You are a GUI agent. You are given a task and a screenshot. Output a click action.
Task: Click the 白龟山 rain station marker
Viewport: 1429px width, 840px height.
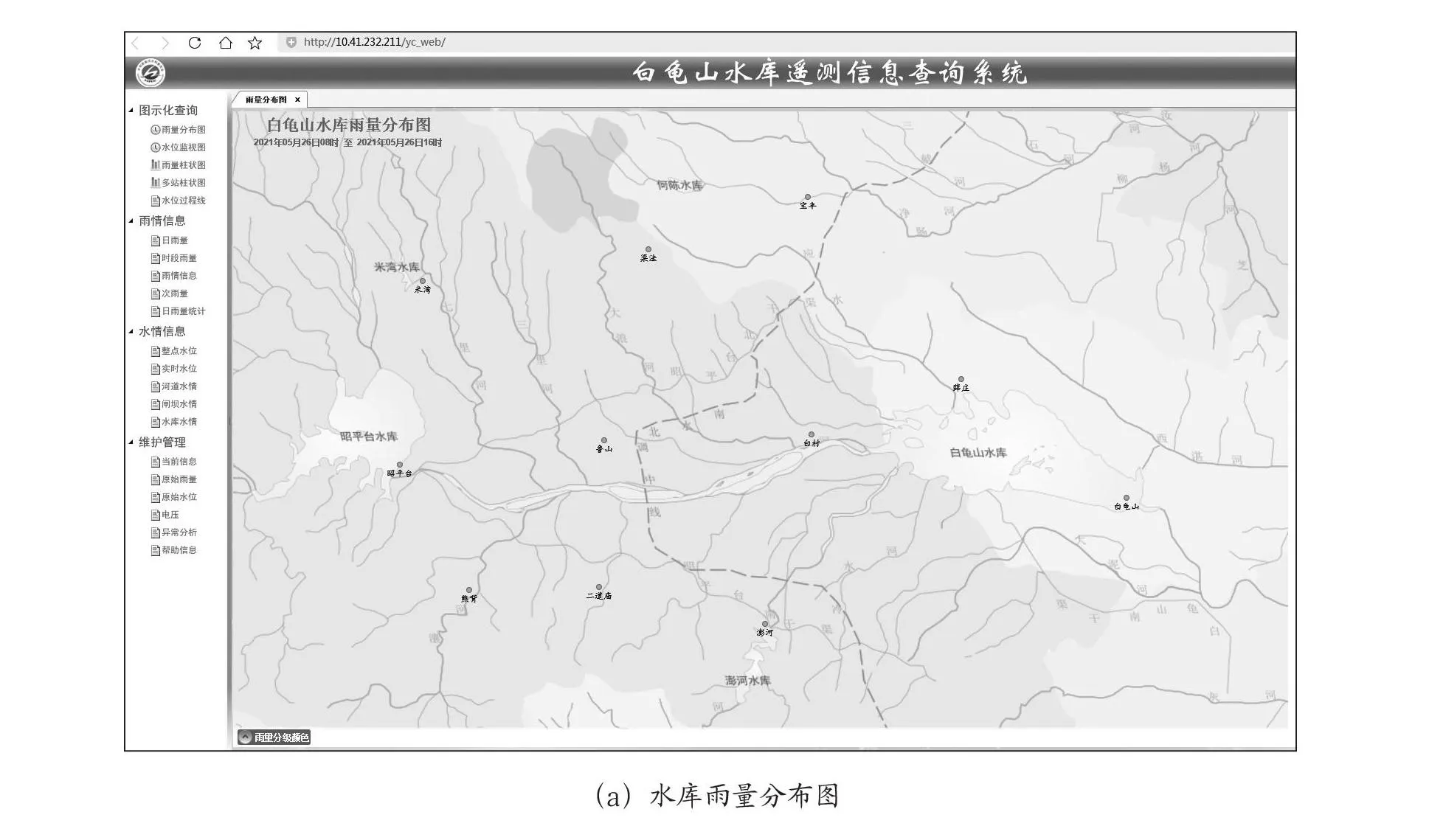(x=1127, y=499)
